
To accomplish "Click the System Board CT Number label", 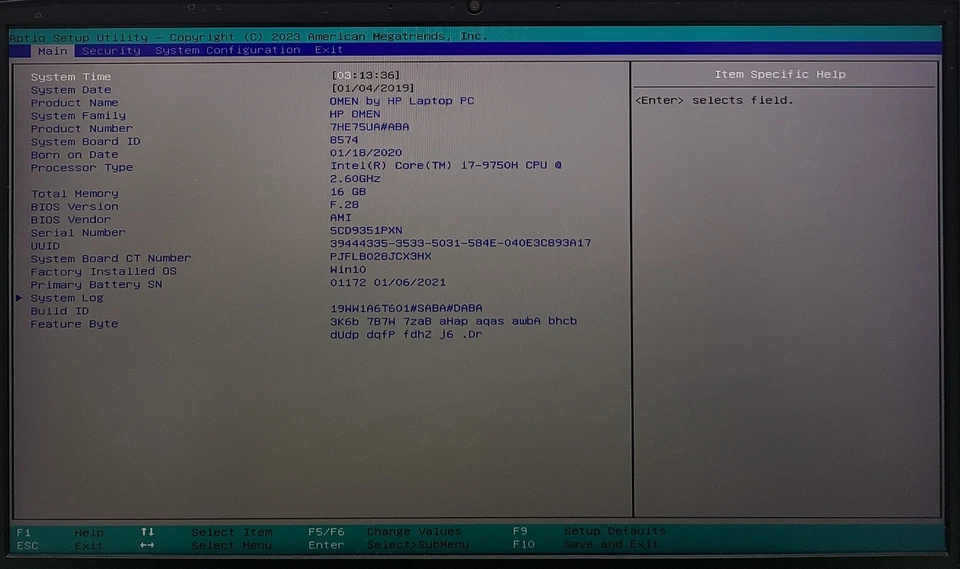I will tap(111, 258).
